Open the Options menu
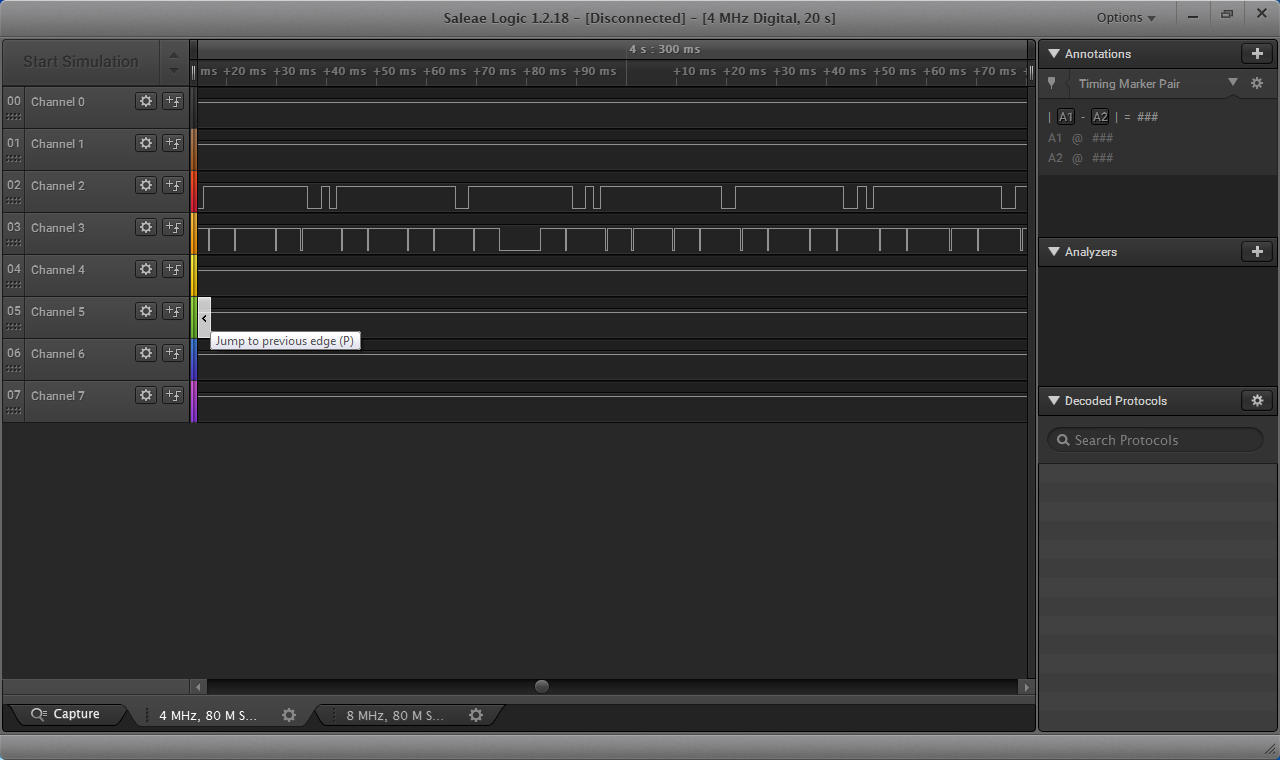The width and height of the screenshot is (1280, 760). pos(1126,17)
